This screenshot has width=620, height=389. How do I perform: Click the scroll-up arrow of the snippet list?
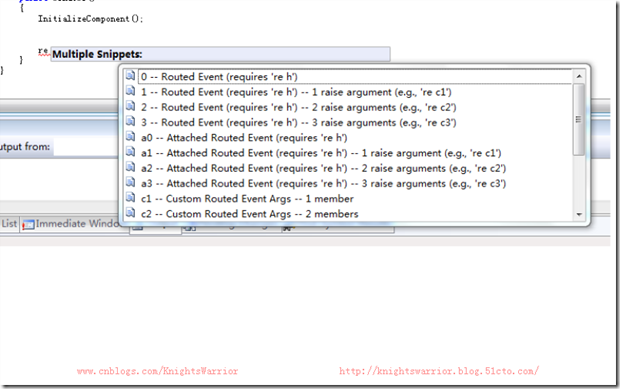click(x=579, y=76)
